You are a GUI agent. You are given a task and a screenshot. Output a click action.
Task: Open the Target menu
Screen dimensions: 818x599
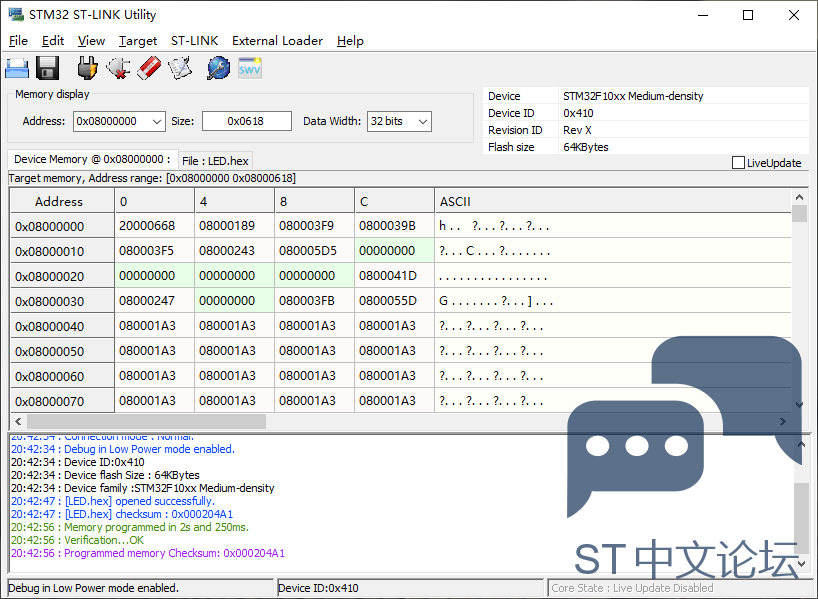[x=138, y=41]
